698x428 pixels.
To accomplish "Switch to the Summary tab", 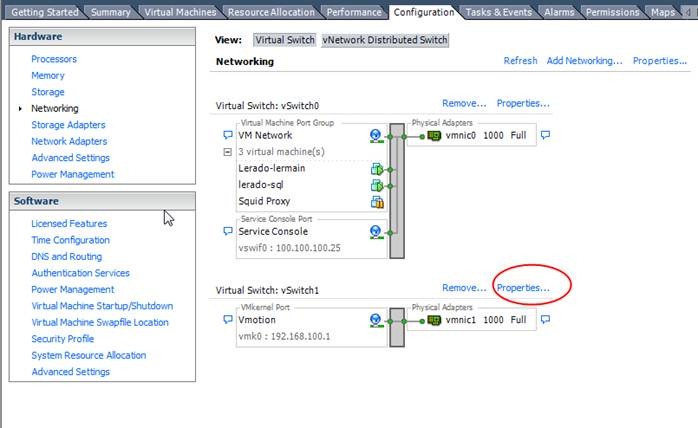I will click(x=110, y=12).
